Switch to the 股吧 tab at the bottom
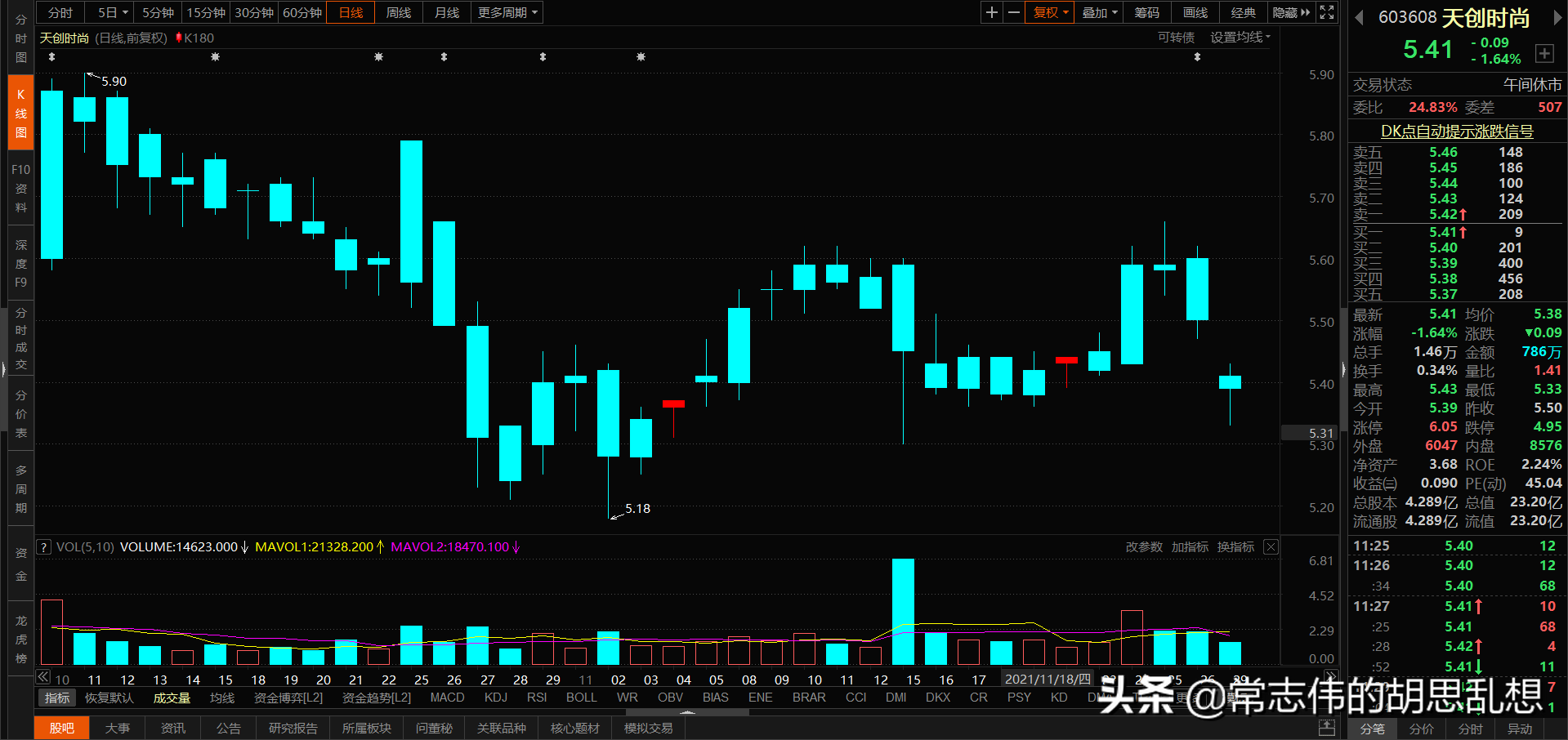This screenshot has height=740, width=1568. (61, 728)
